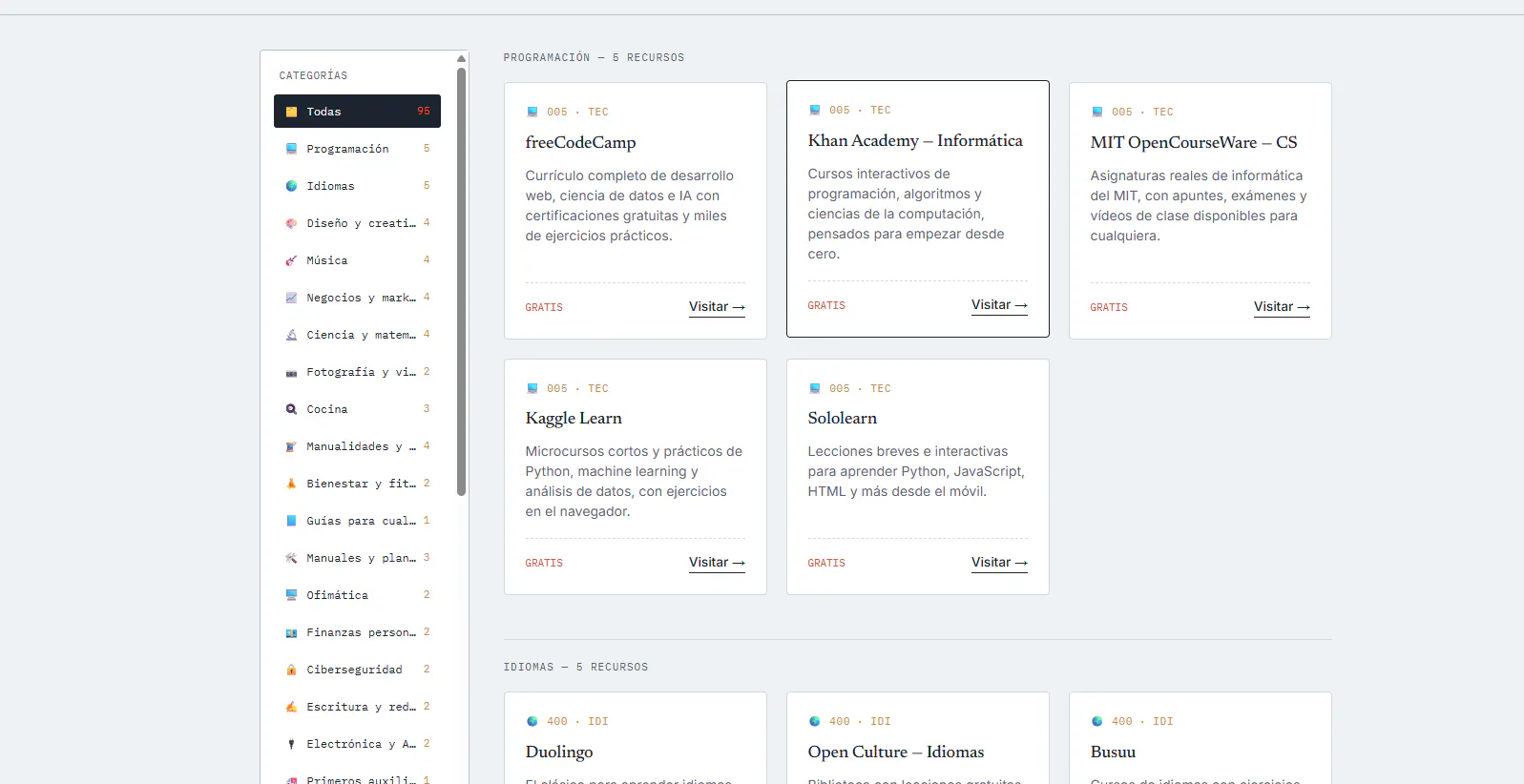Image resolution: width=1524 pixels, height=784 pixels.
Task: Click the "PROGRAMACIÓN — 5 RECURSOS" heading
Action: pyautogui.click(x=594, y=58)
